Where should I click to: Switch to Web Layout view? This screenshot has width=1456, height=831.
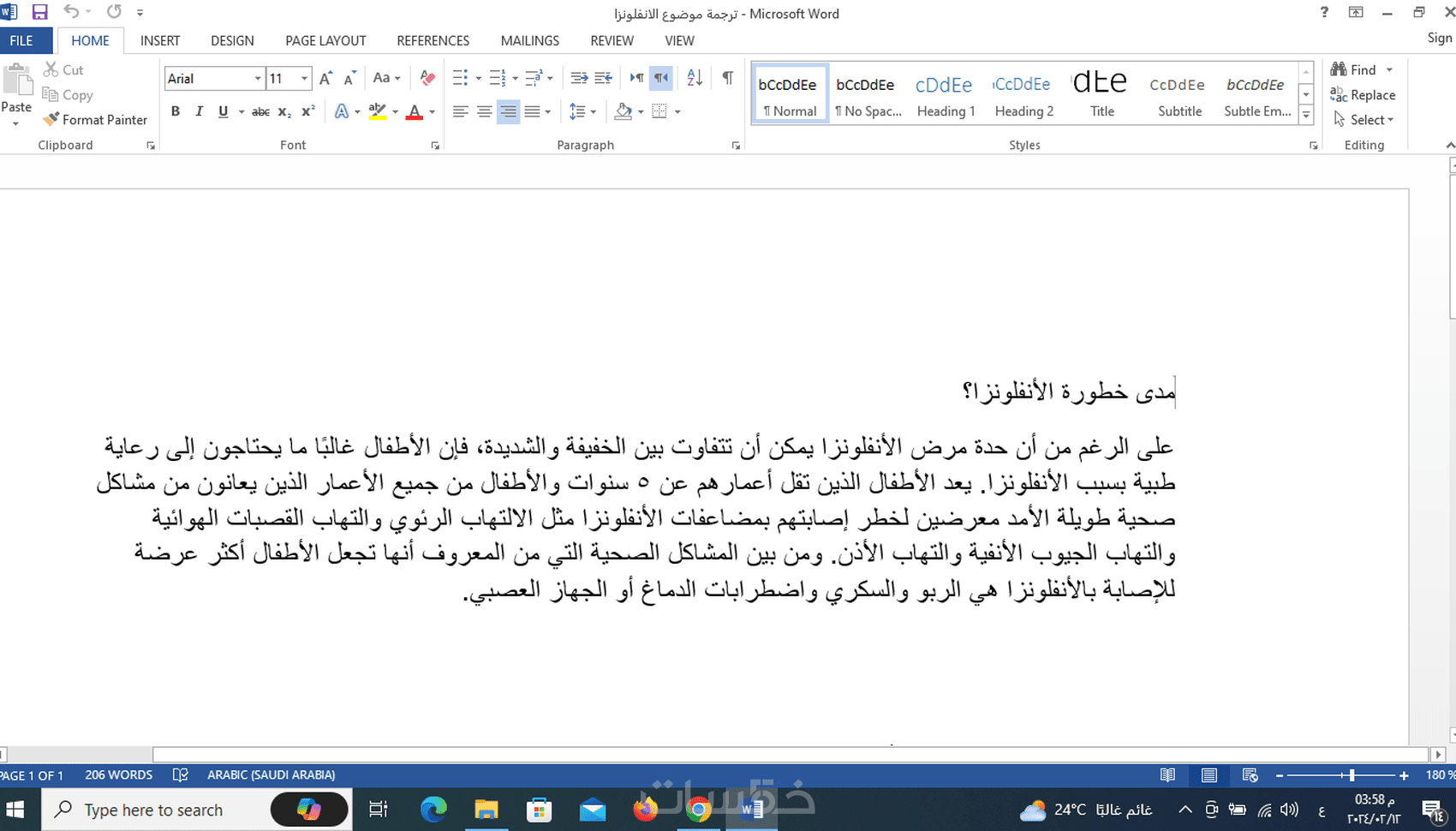[1250, 775]
